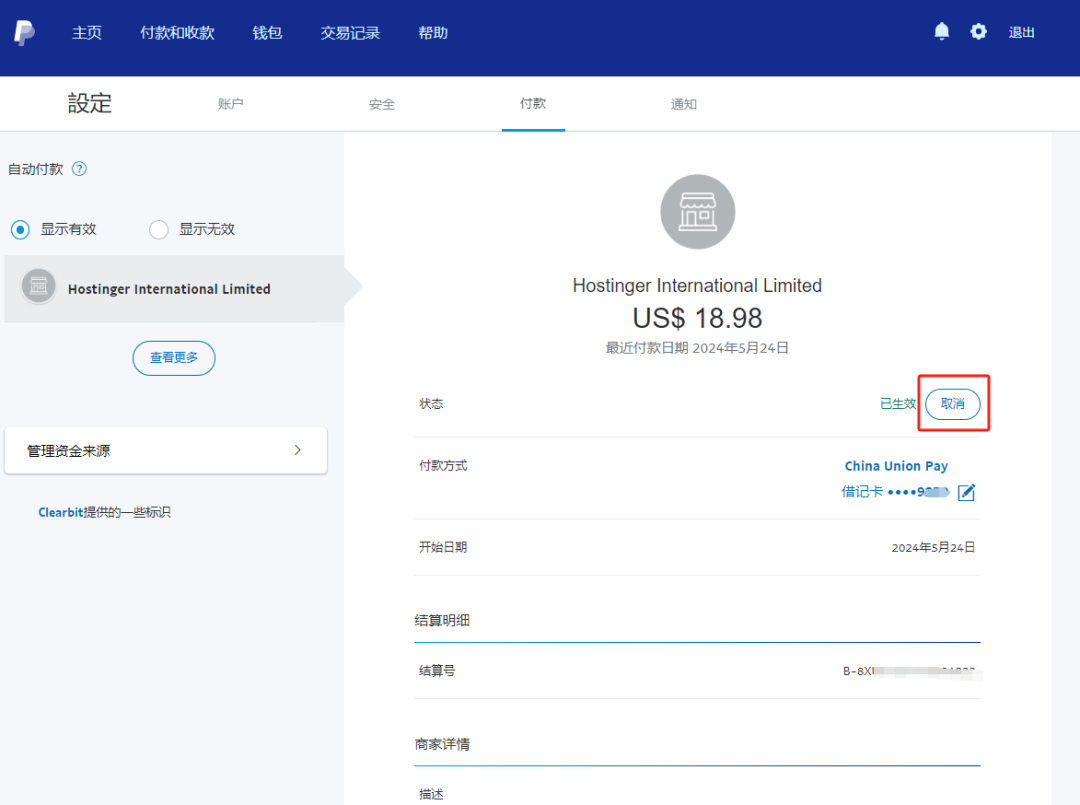This screenshot has height=805, width=1080.
Task: Click the 查看更多 button
Action: (x=174, y=358)
